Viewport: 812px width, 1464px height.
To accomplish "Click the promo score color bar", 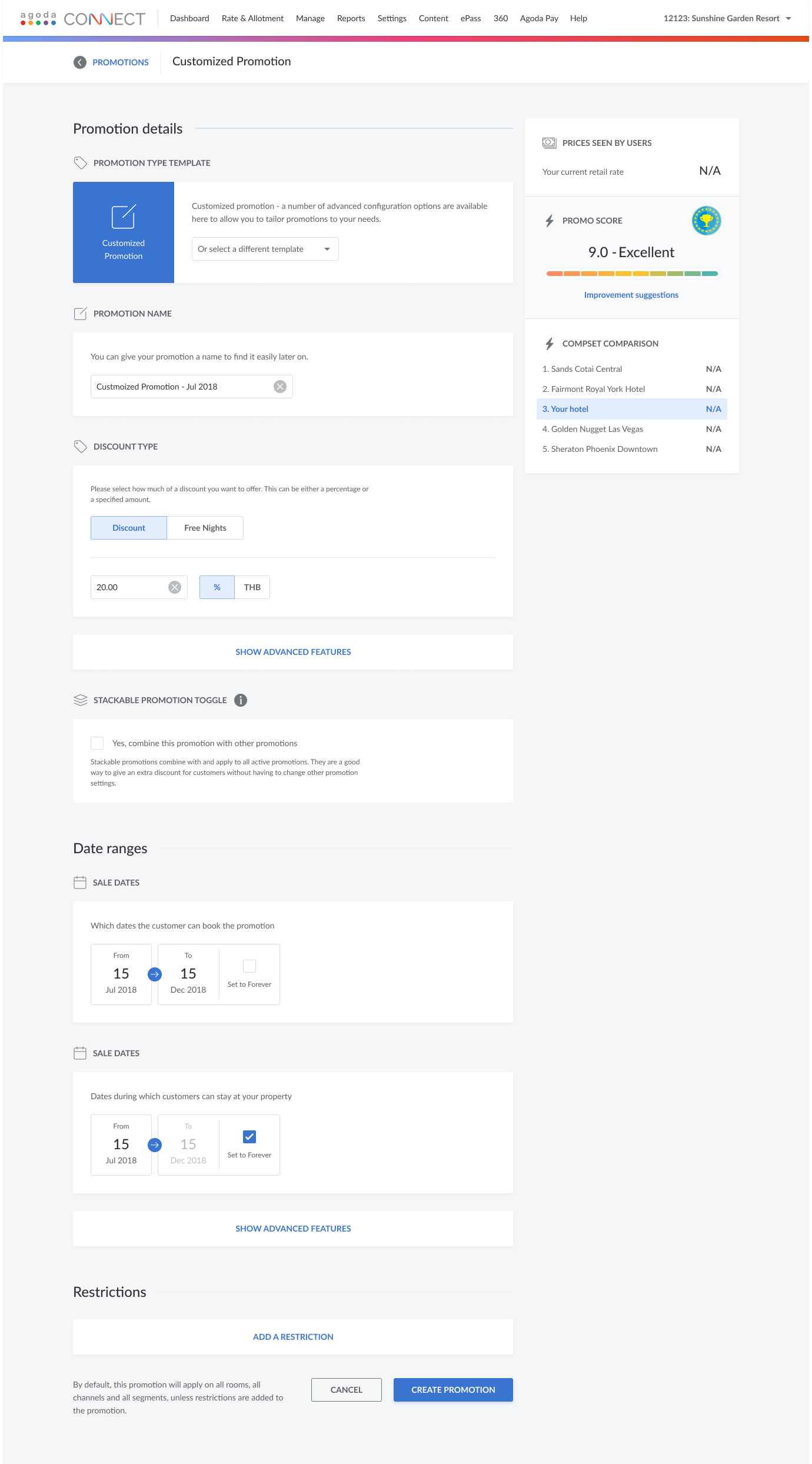I will point(631,274).
